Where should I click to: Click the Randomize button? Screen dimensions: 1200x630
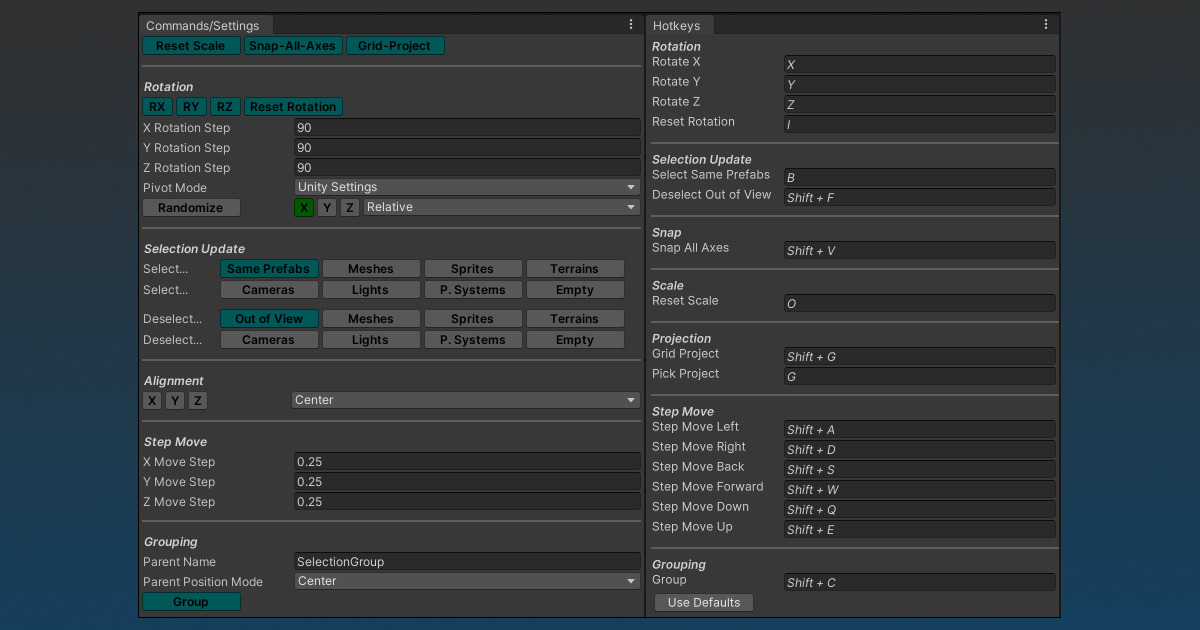click(191, 208)
